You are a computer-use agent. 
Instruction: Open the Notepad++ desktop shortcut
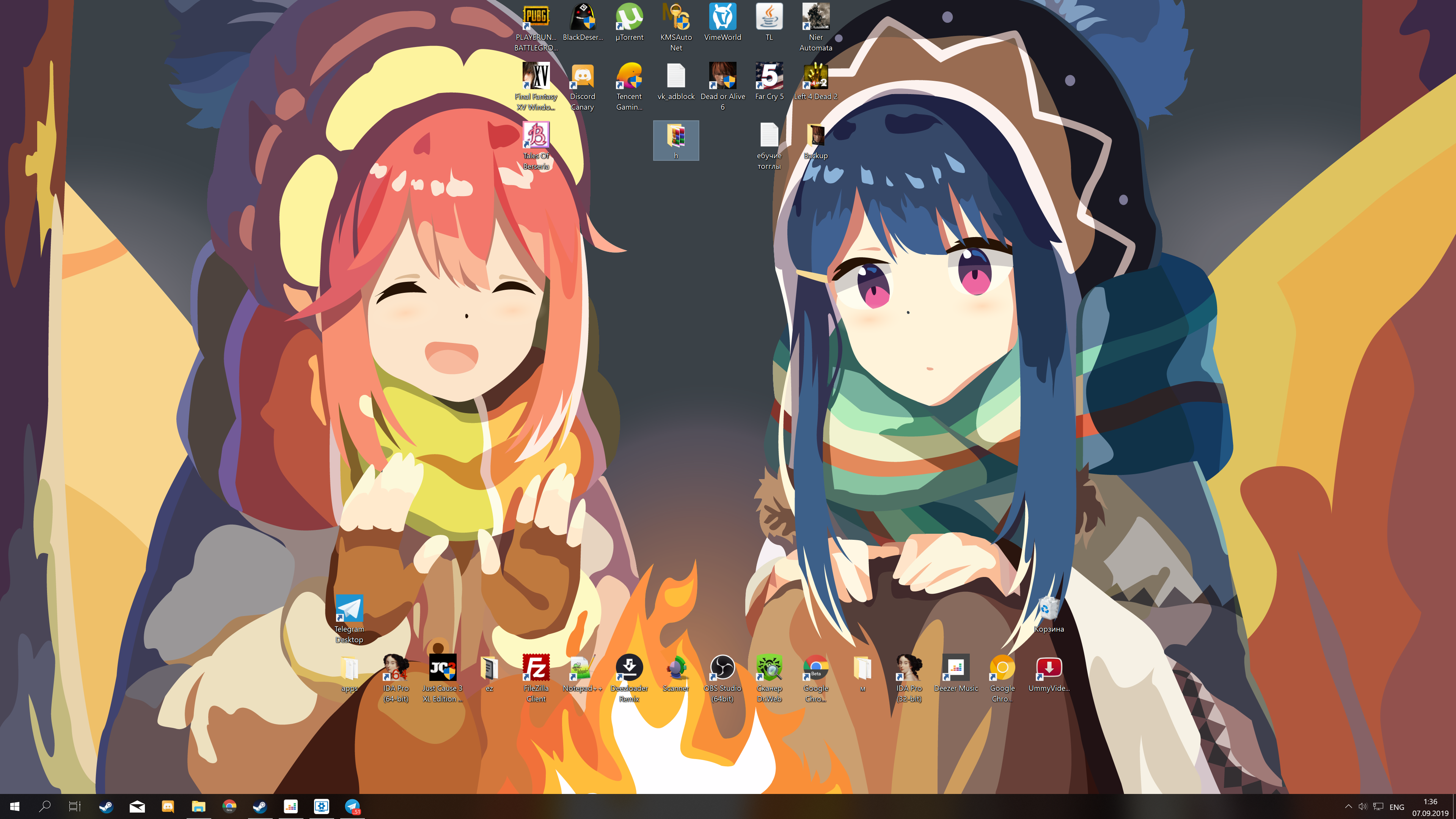click(x=582, y=673)
